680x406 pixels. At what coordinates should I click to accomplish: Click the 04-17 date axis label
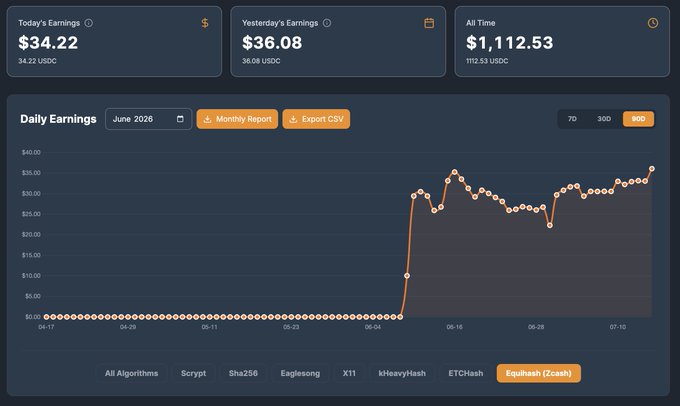point(46,327)
